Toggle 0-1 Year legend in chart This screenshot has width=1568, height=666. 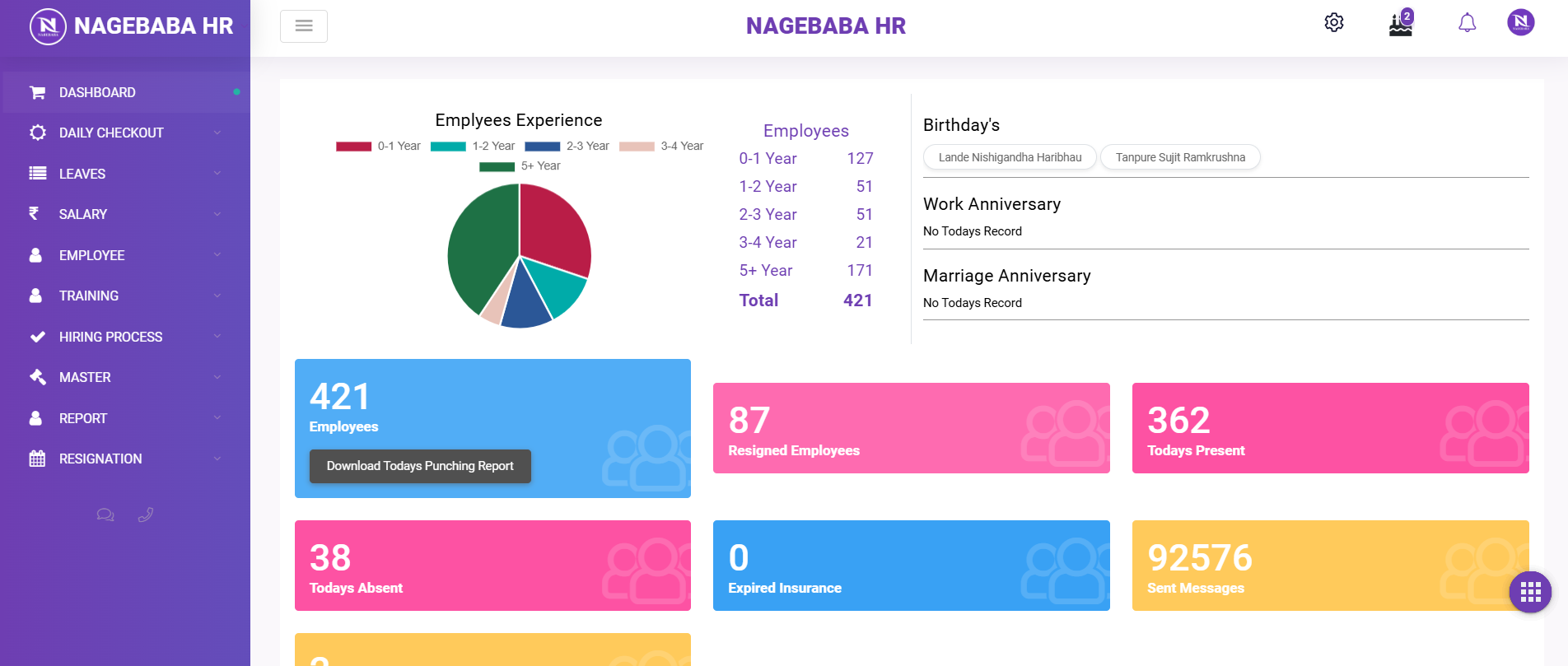coord(379,147)
